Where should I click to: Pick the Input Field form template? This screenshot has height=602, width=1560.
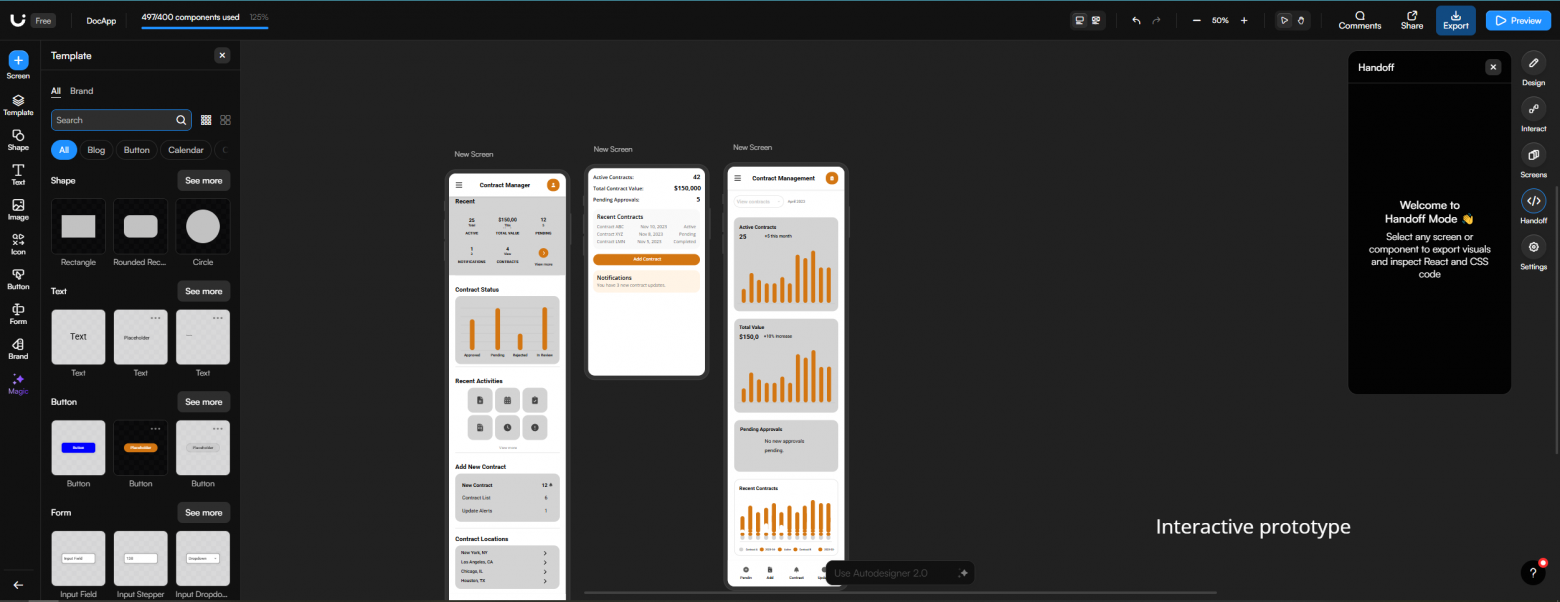(78, 558)
